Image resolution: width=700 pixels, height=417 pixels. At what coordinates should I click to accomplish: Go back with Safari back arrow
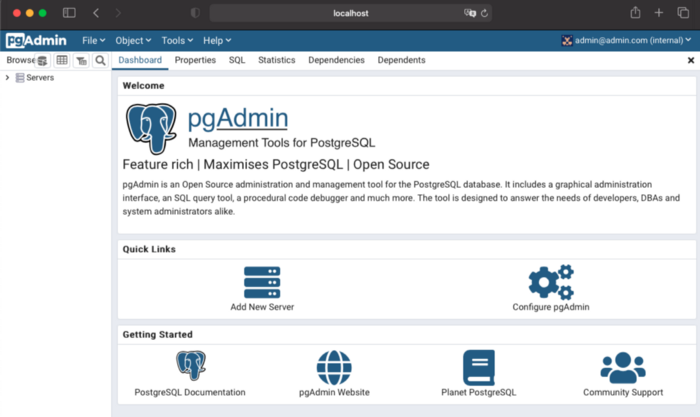coord(96,13)
